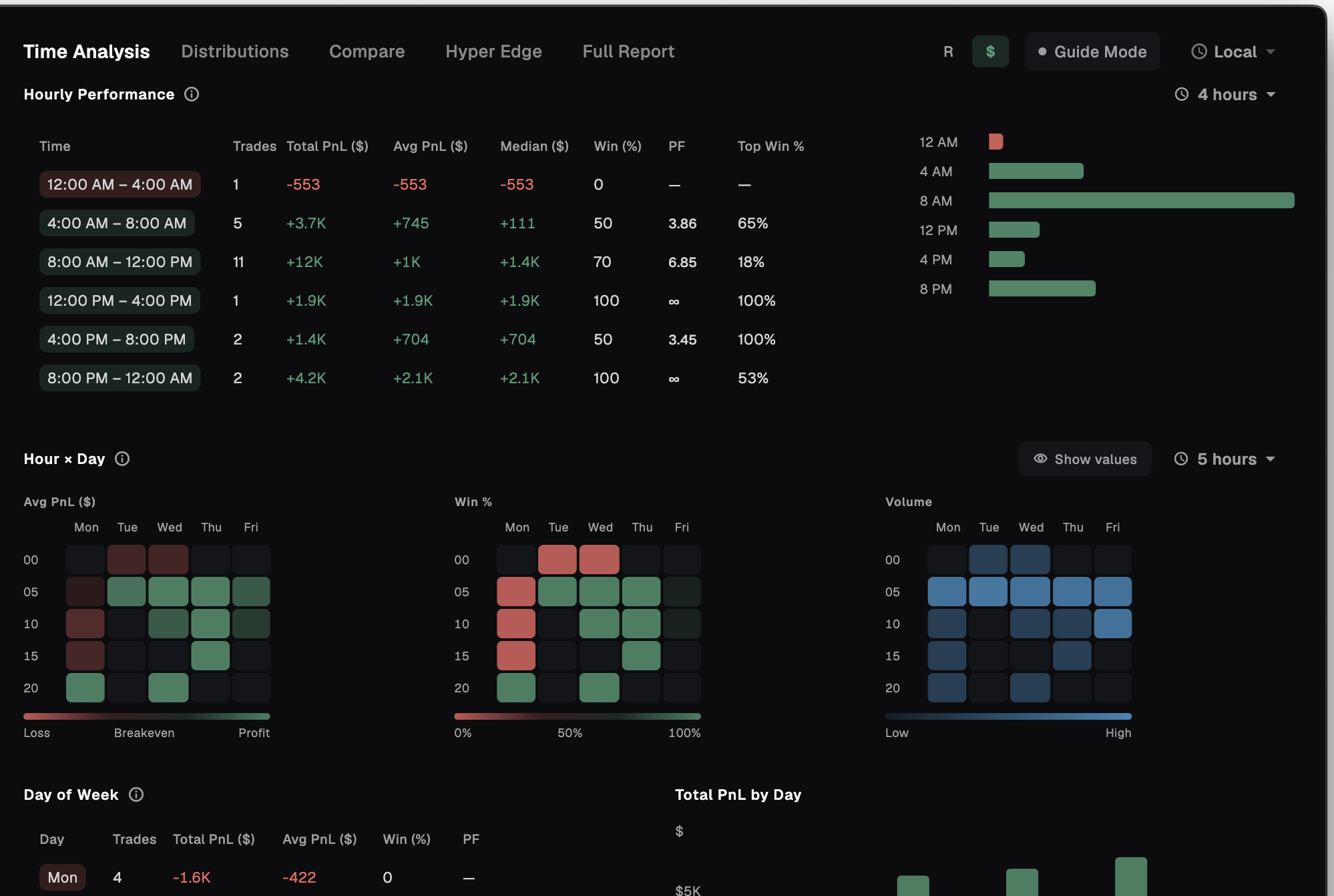Click 4 PM bar in hourly chart
This screenshot has height=896, width=1334.
coord(1007,259)
